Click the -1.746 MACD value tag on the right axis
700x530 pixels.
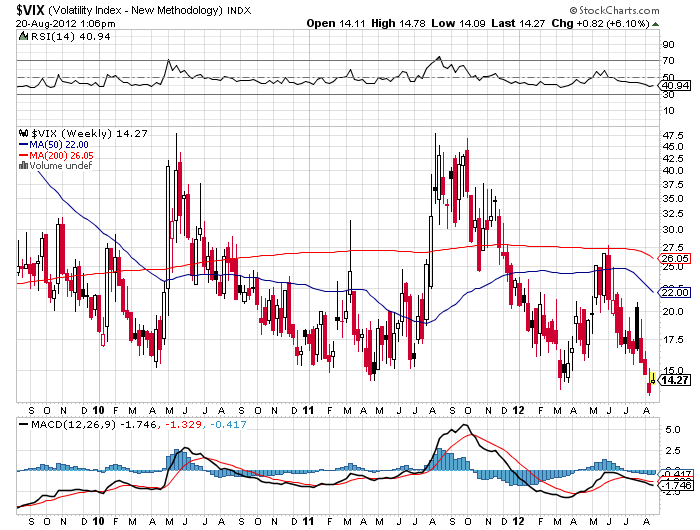[x=676, y=485]
